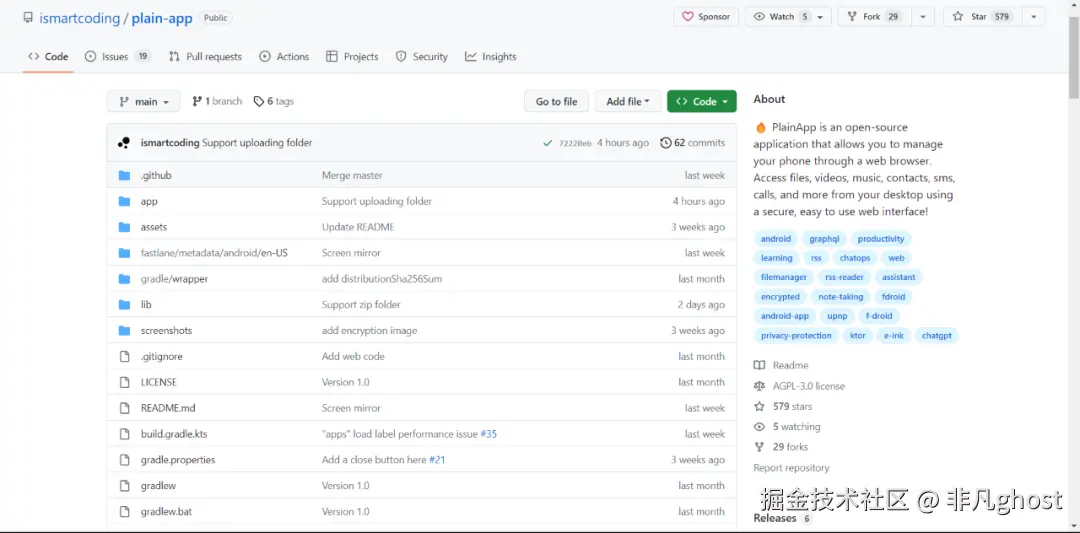This screenshot has width=1080, height=533.
Task: Switch to the Code tab
Action: click(x=48, y=56)
